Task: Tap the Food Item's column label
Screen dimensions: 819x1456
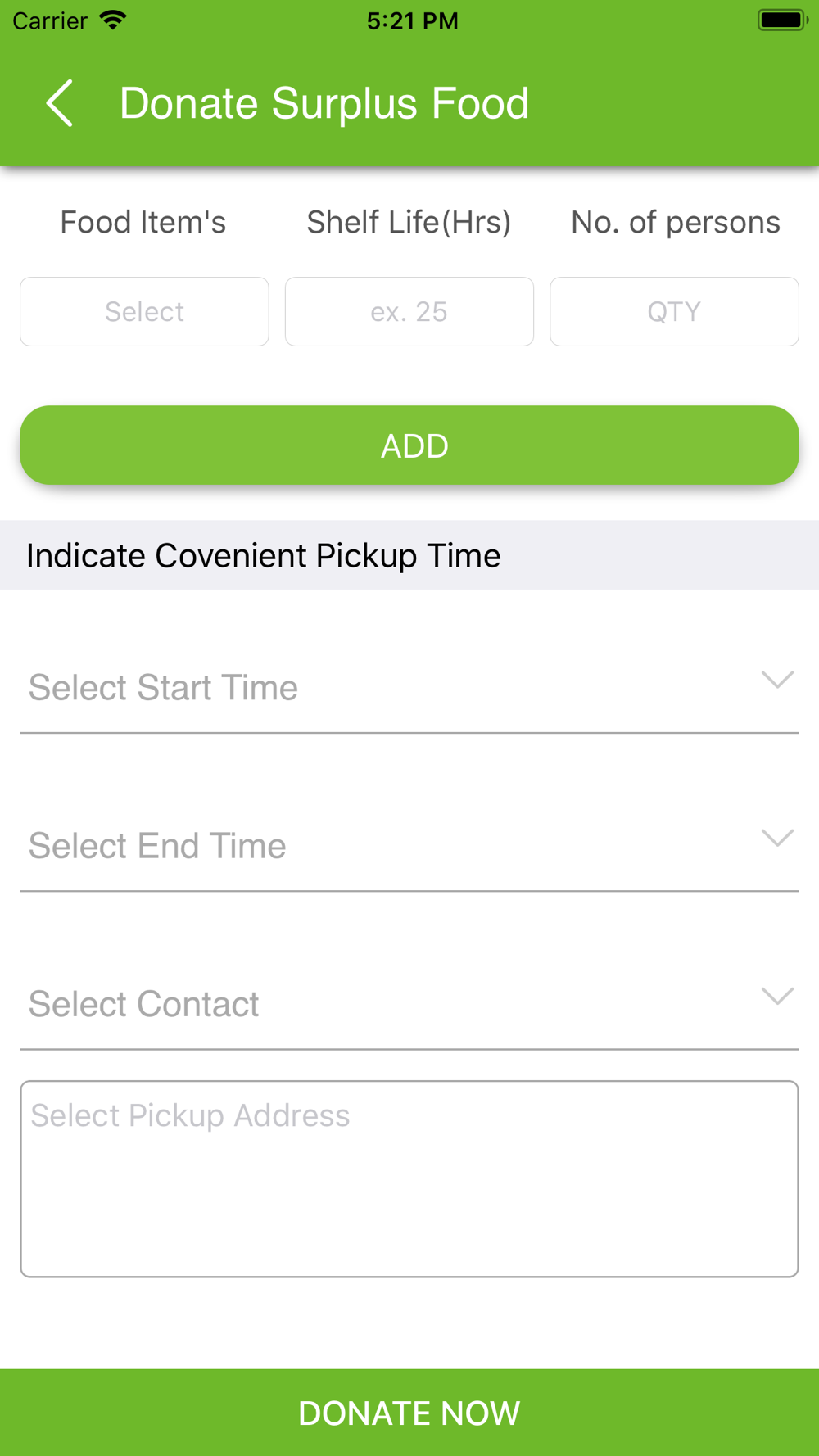Action: click(143, 223)
